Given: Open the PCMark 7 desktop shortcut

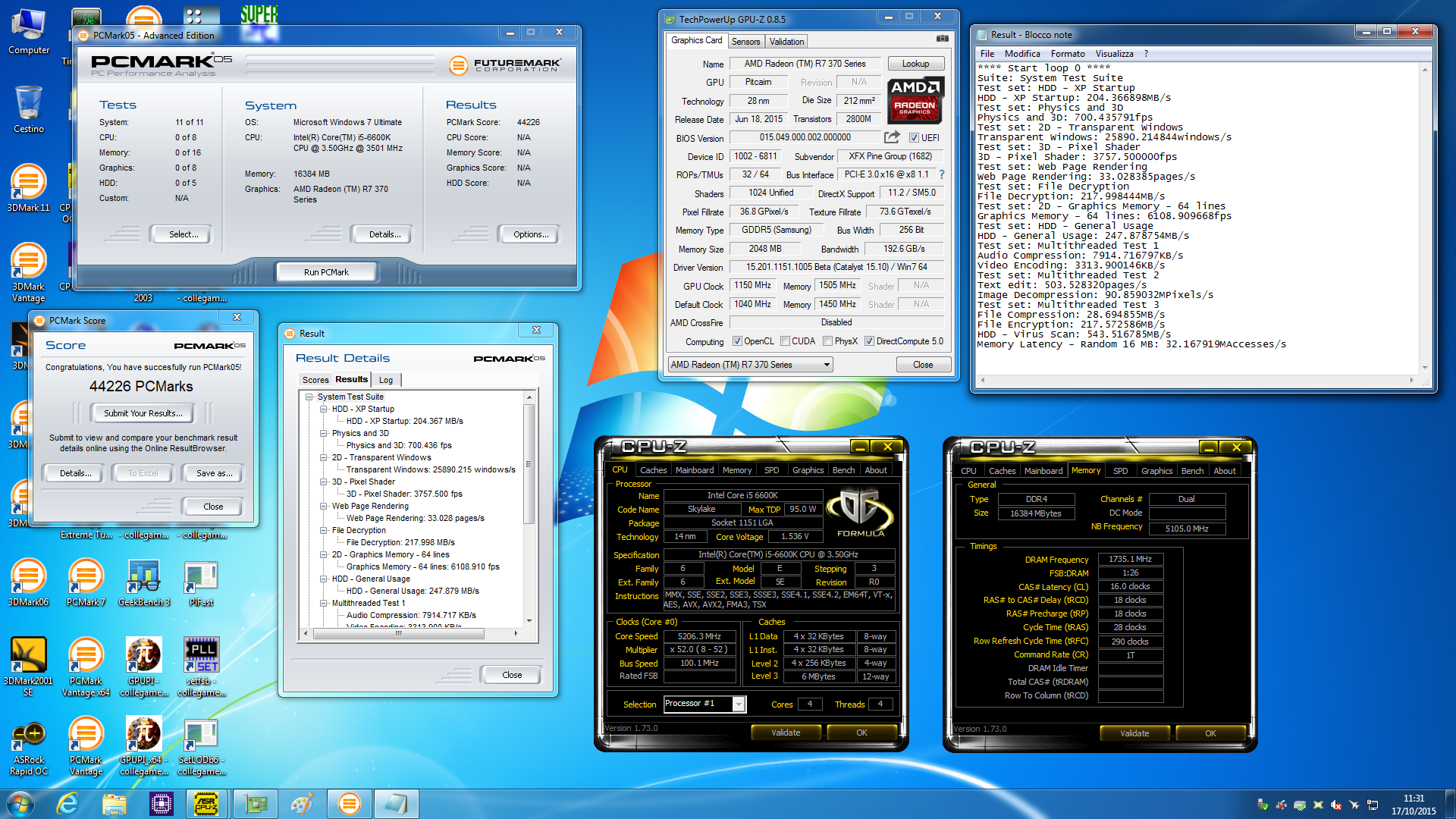Looking at the screenshot, I should click(86, 582).
